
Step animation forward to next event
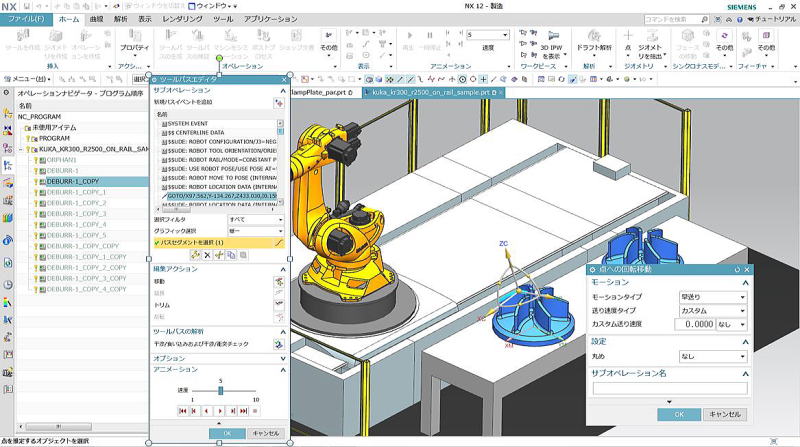pos(232,411)
